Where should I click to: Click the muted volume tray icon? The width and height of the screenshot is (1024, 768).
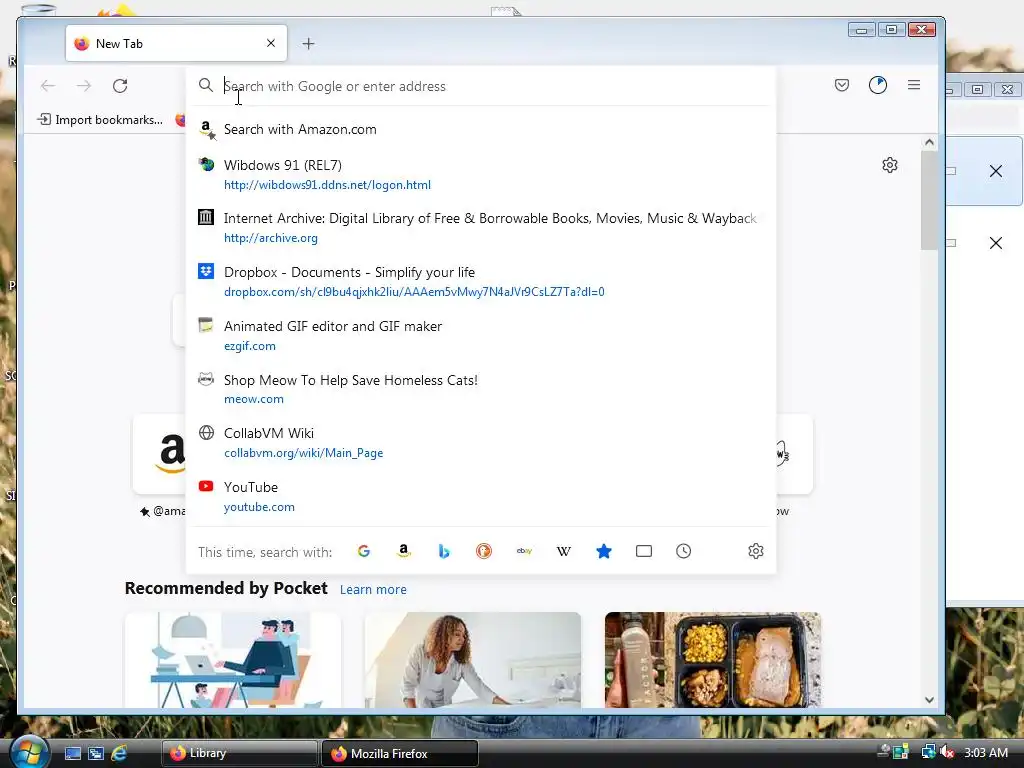coord(948,752)
